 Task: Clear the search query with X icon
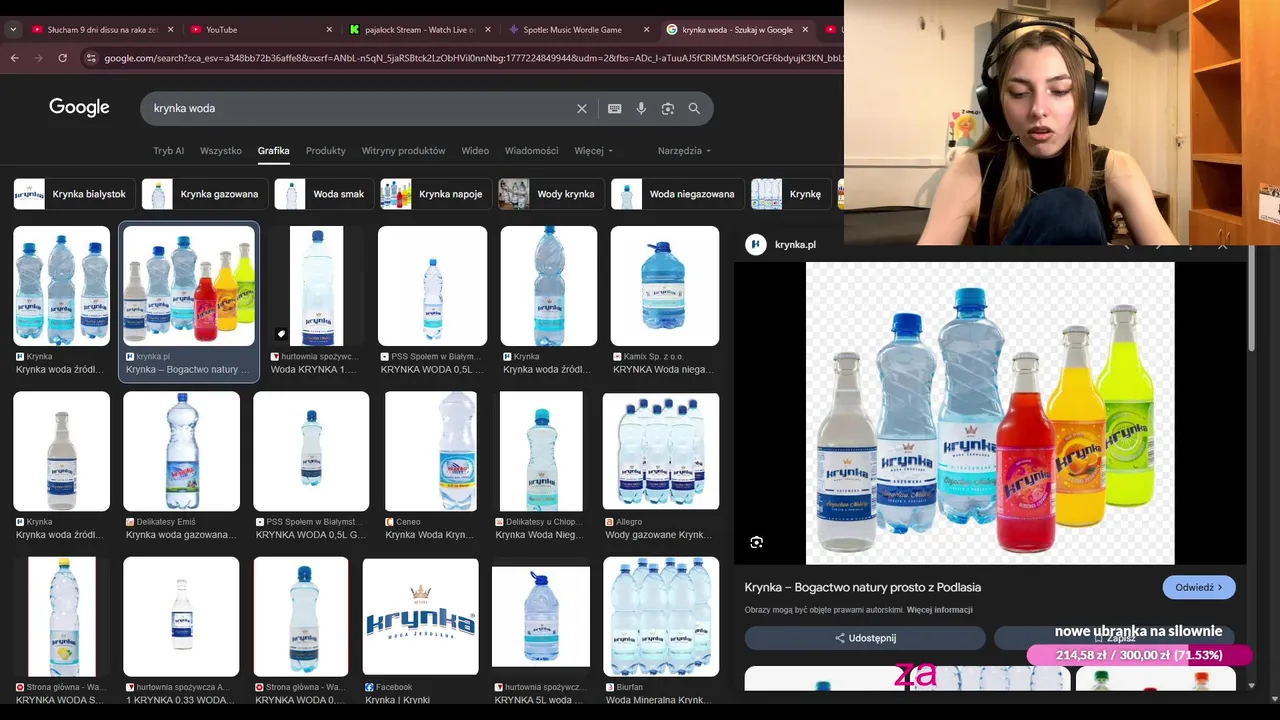(582, 108)
